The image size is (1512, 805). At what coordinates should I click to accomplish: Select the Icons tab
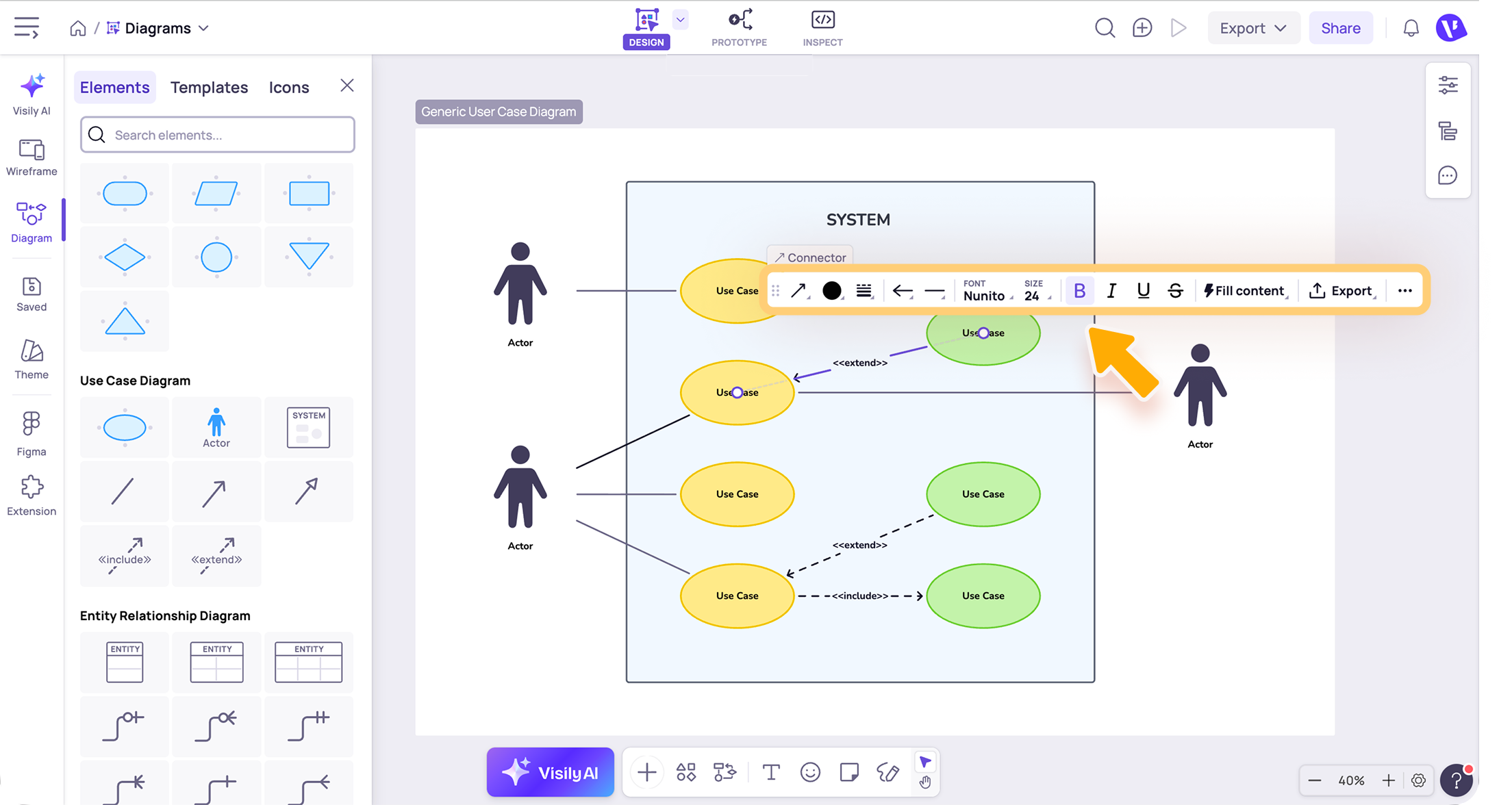(x=288, y=87)
